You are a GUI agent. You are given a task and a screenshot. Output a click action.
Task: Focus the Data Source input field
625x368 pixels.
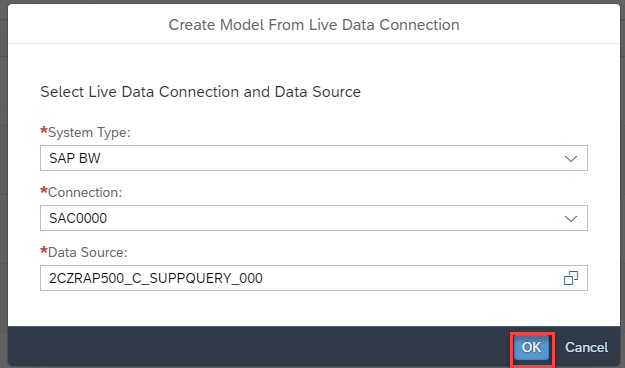pyautogui.click(x=314, y=278)
